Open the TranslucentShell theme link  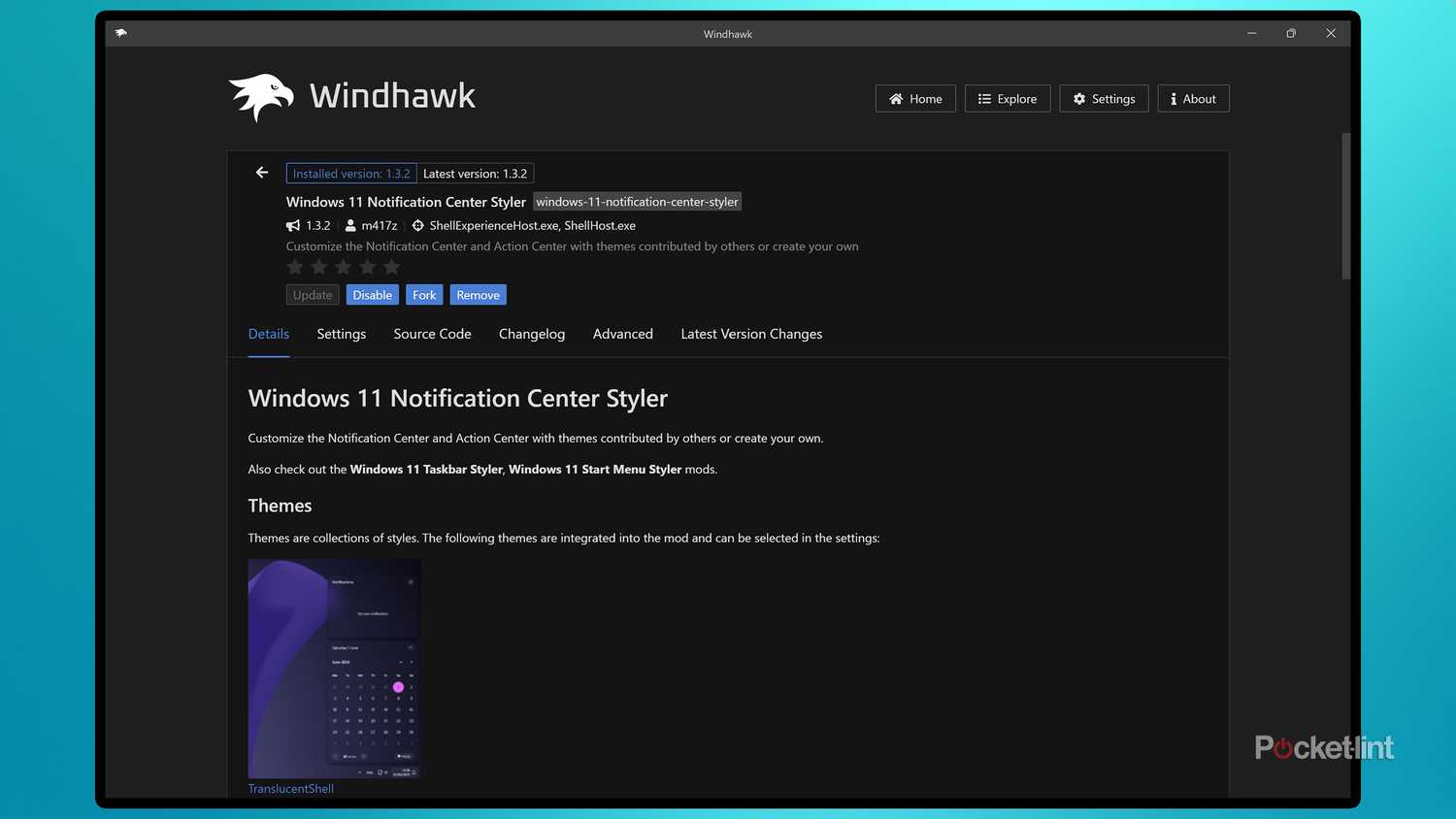(x=290, y=788)
